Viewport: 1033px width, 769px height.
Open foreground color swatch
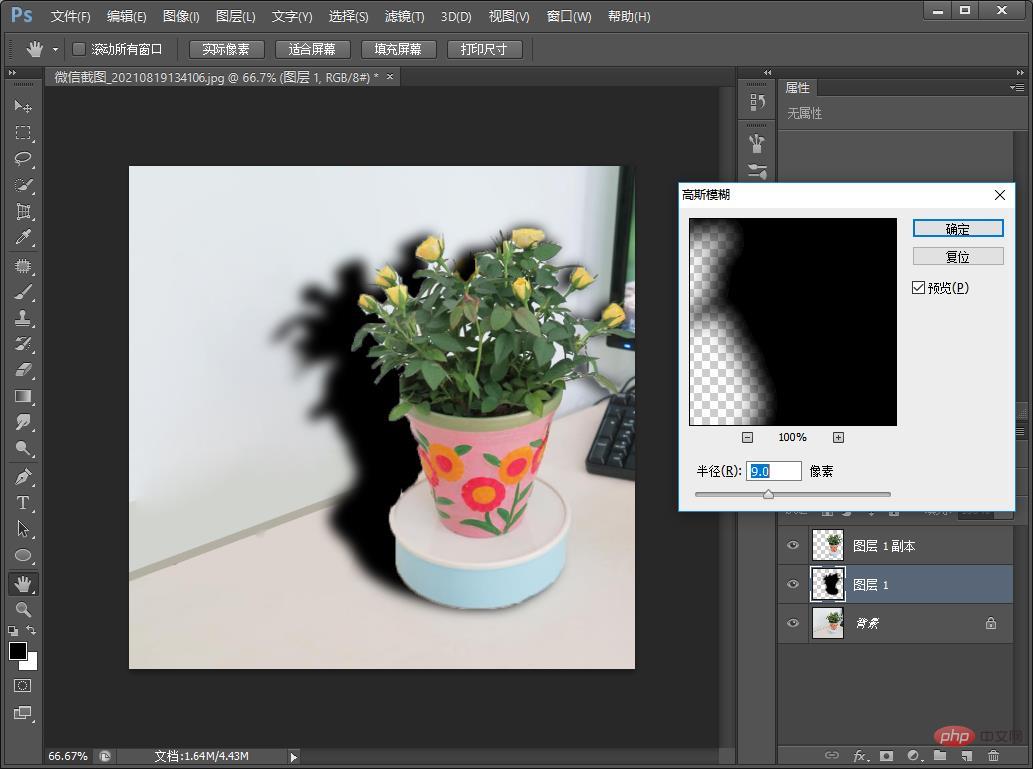[18, 650]
